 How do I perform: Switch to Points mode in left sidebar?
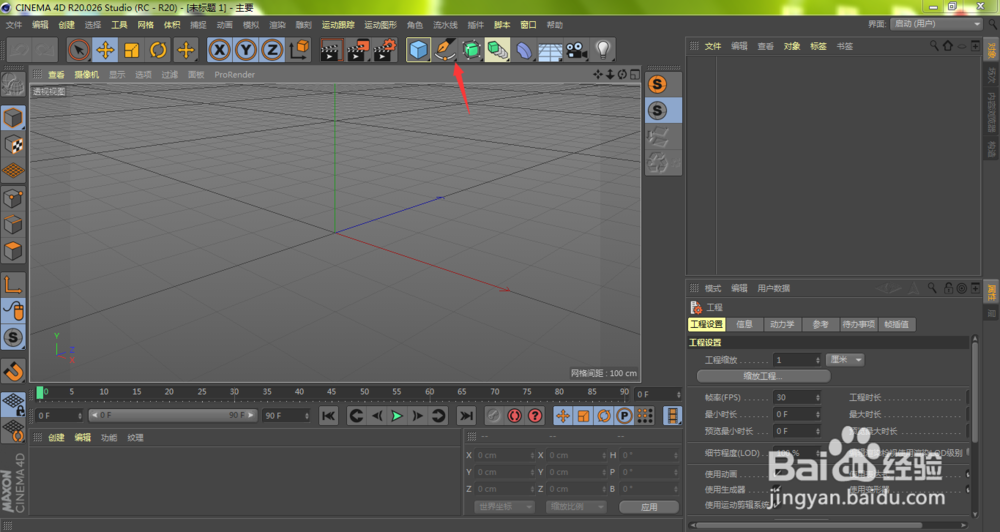13,198
